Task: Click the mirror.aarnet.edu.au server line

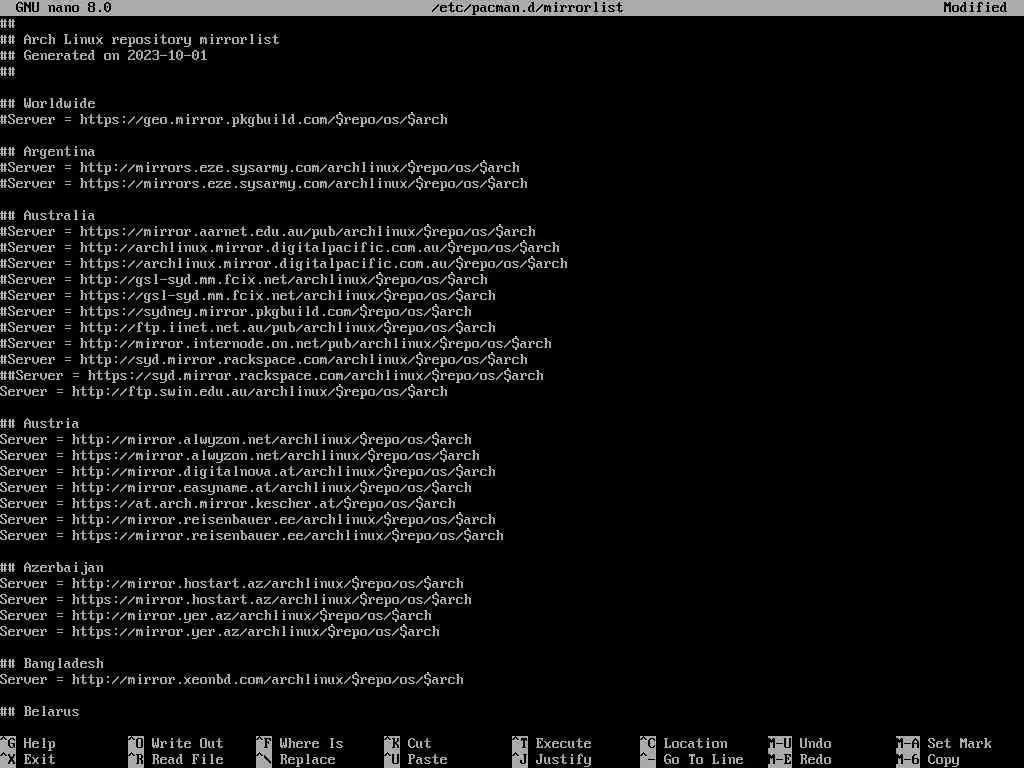Action: 268,231
